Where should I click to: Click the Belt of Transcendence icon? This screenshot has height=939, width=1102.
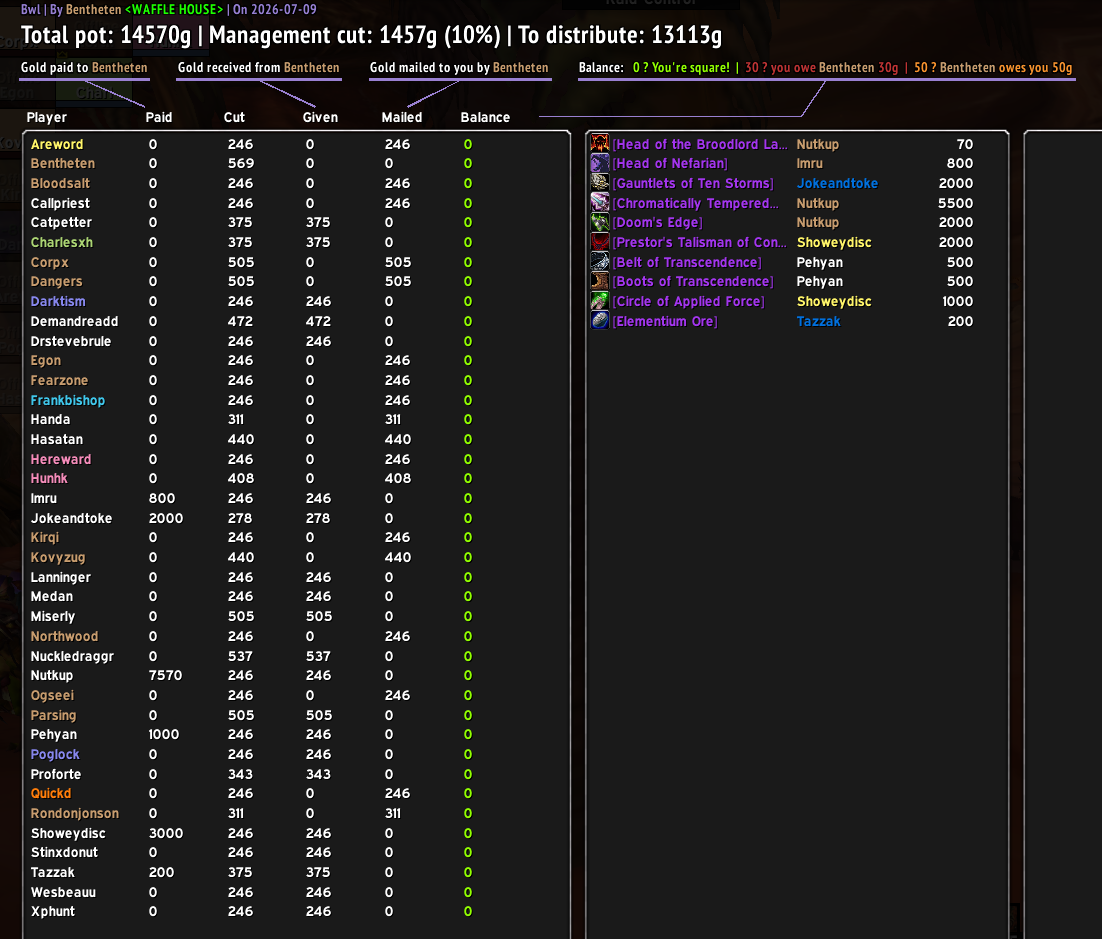click(599, 261)
